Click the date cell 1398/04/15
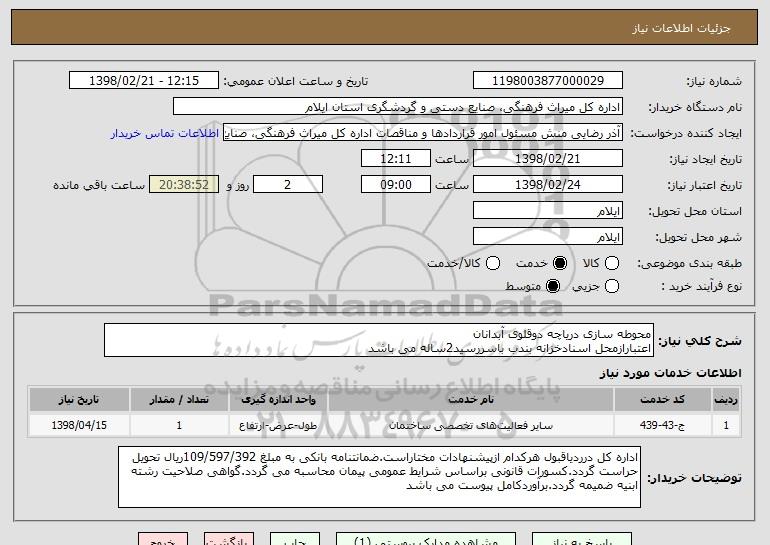Screen dimensions: 770x545 tap(79, 425)
